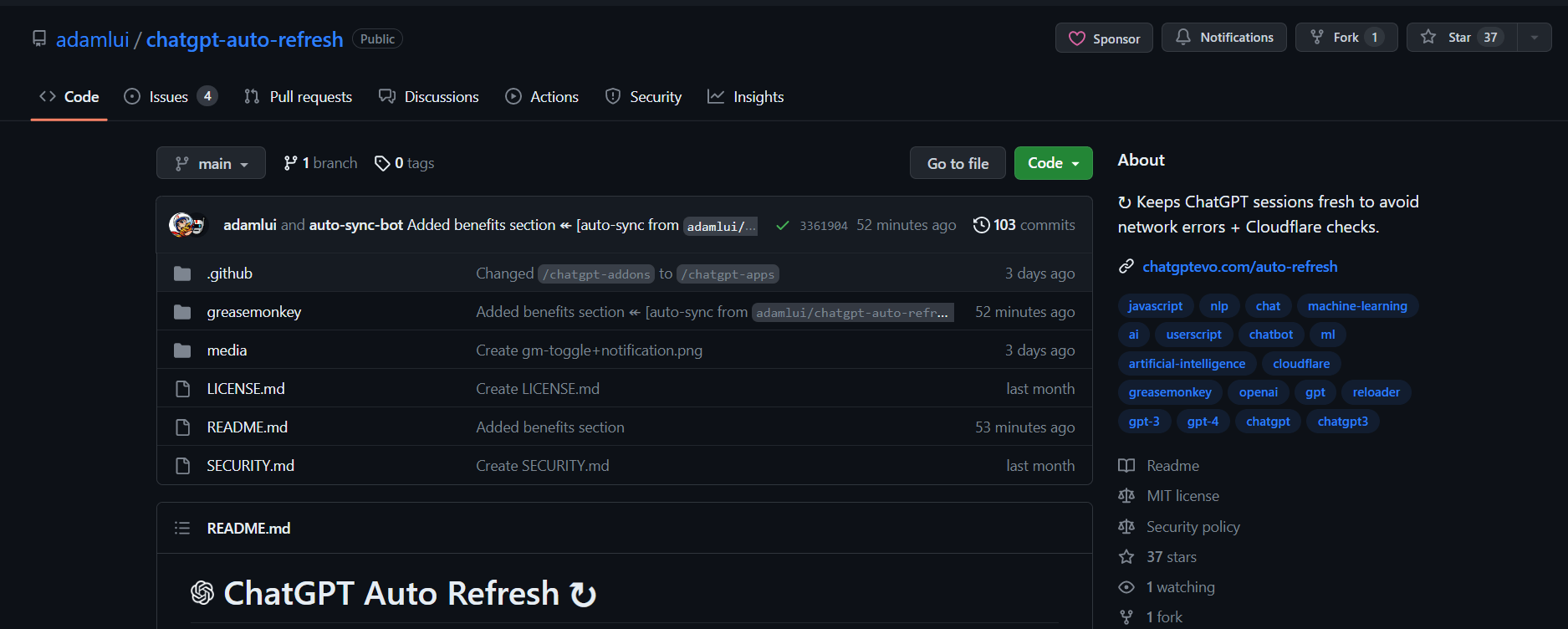Click the Sponsor button

click(x=1104, y=38)
